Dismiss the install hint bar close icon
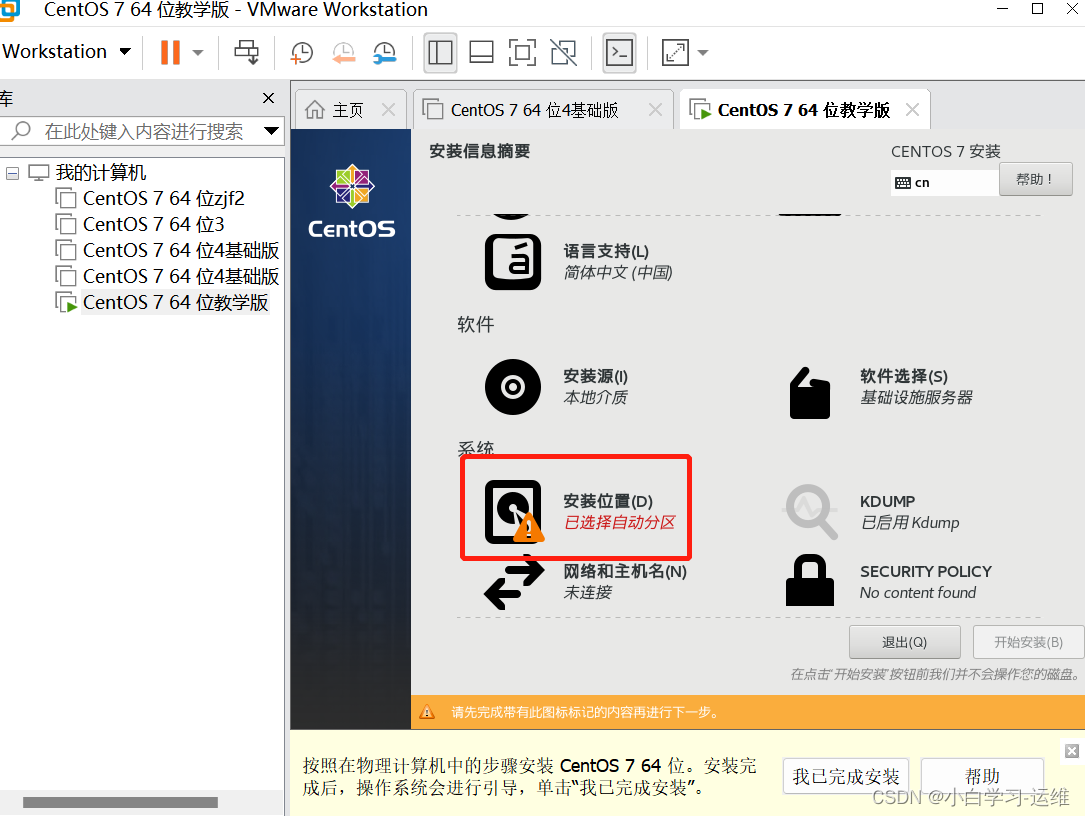This screenshot has width=1085, height=816. tap(1072, 751)
